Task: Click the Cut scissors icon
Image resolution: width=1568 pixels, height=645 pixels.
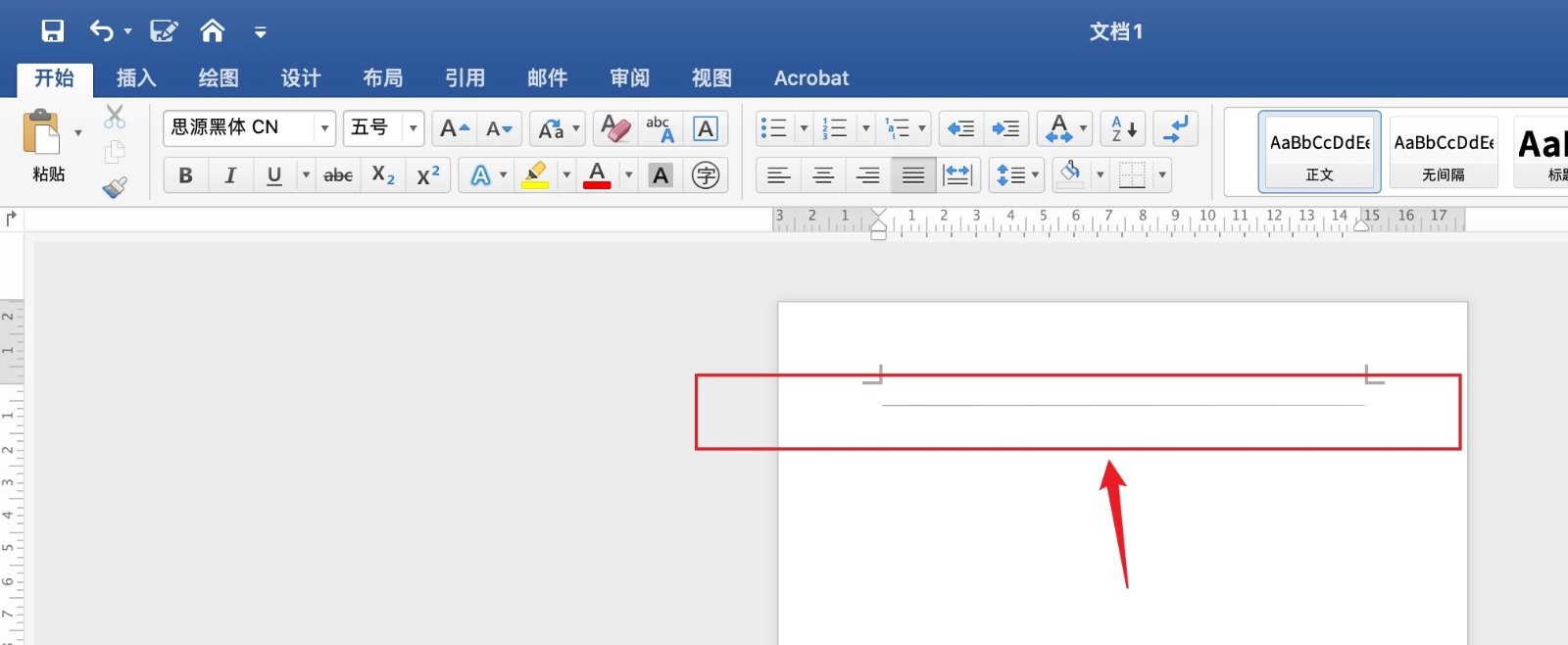Action: (x=115, y=117)
